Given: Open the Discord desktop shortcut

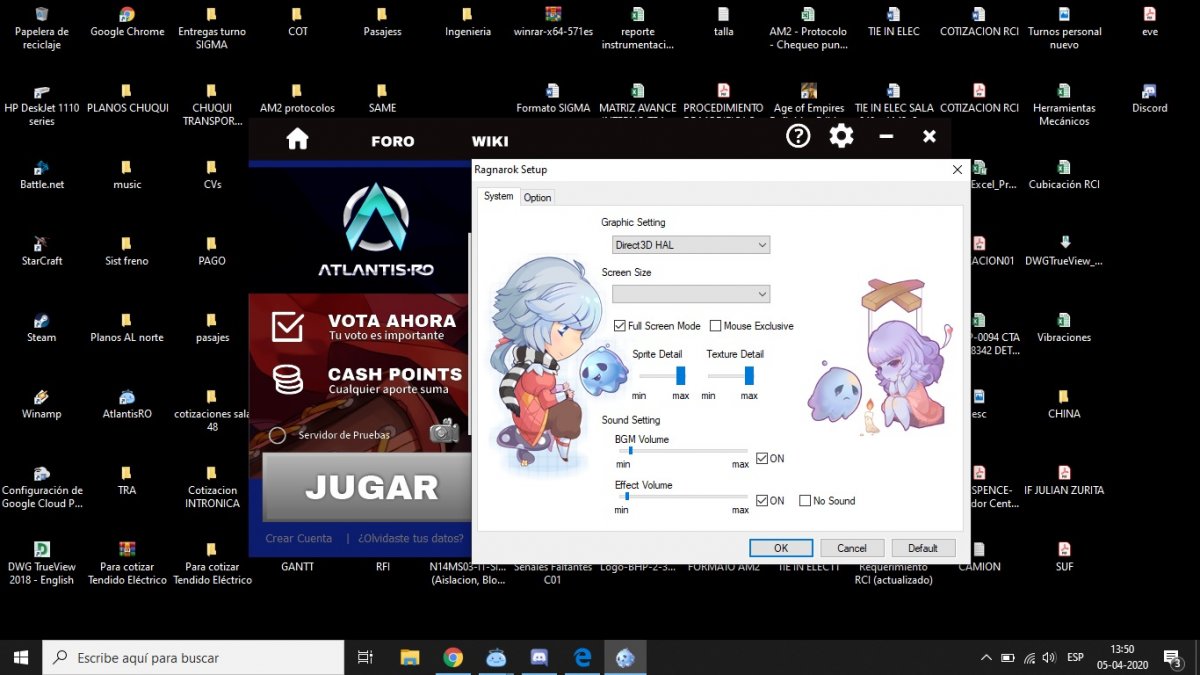Looking at the screenshot, I should click(x=1149, y=91).
